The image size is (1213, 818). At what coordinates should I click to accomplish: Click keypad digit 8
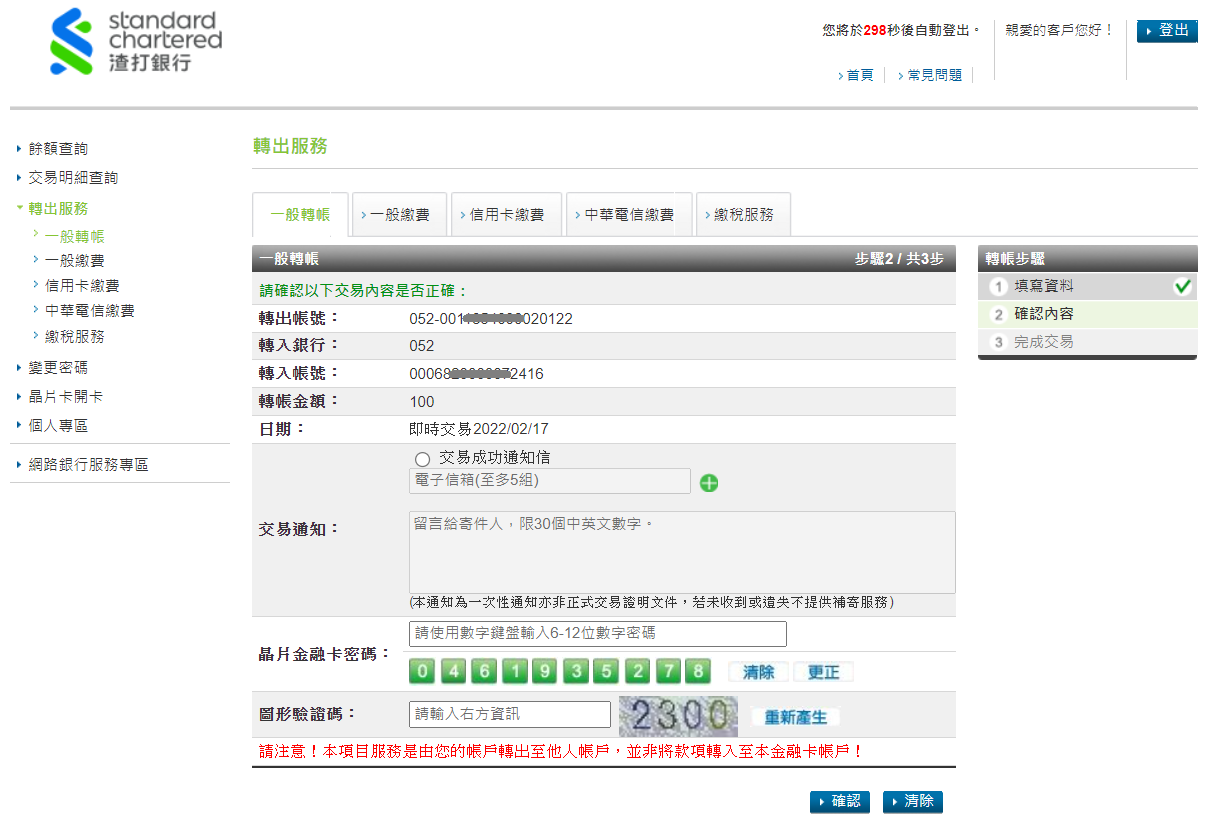click(699, 671)
